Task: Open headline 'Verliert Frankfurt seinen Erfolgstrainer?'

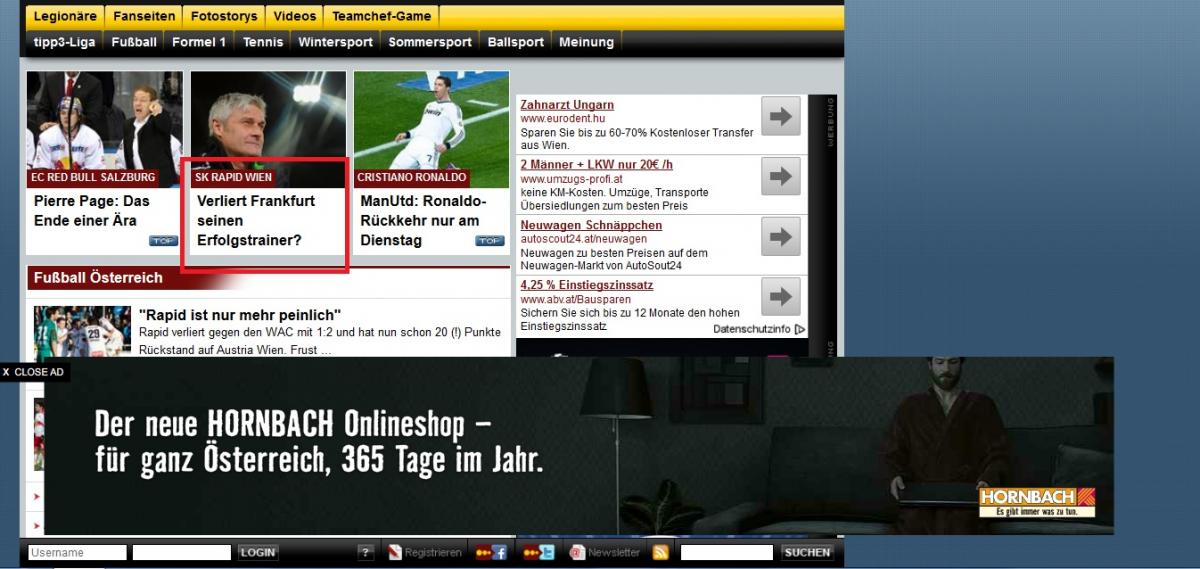Action: (256, 220)
